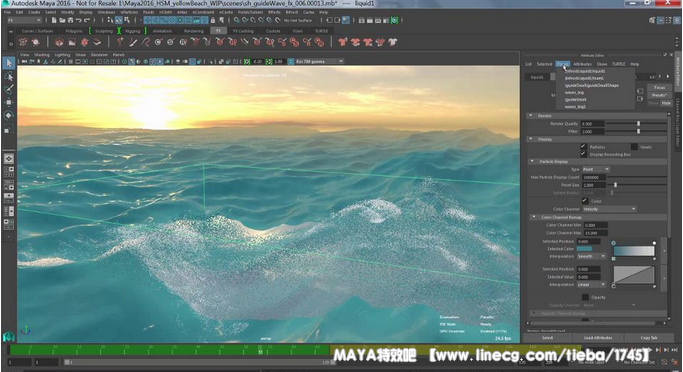Click the Load Attributes button
The width and height of the screenshot is (683, 372).
(598, 338)
